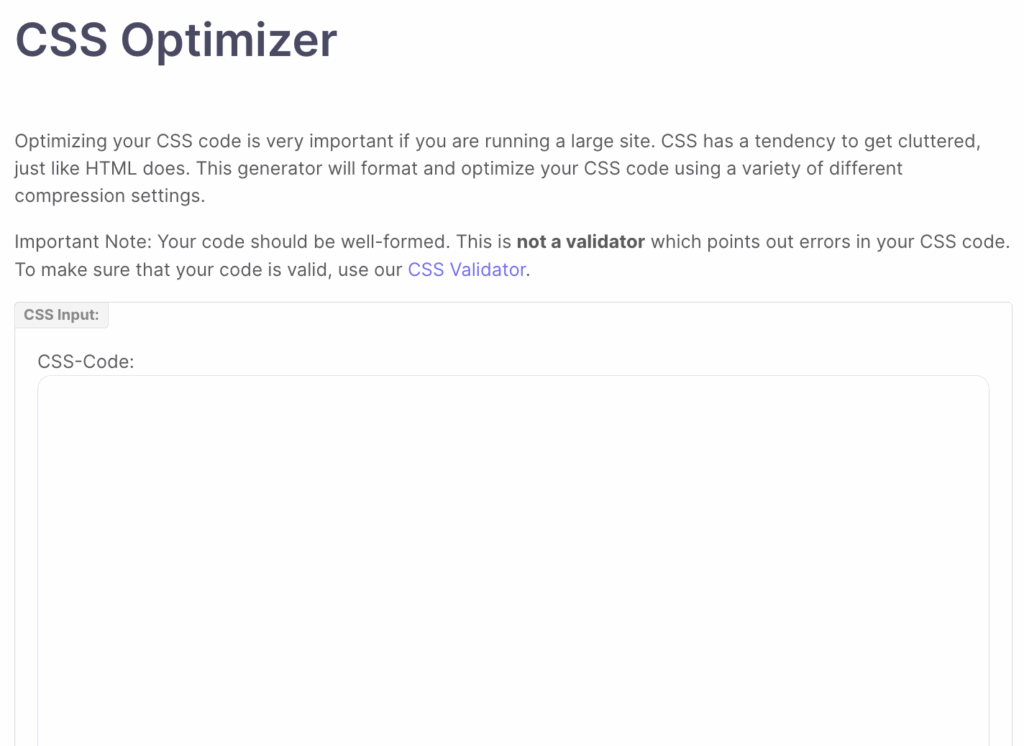The width and height of the screenshot is (1024, 746).
Task: Click the bold 'not a validator' text
Action: [x=580, y=241]
